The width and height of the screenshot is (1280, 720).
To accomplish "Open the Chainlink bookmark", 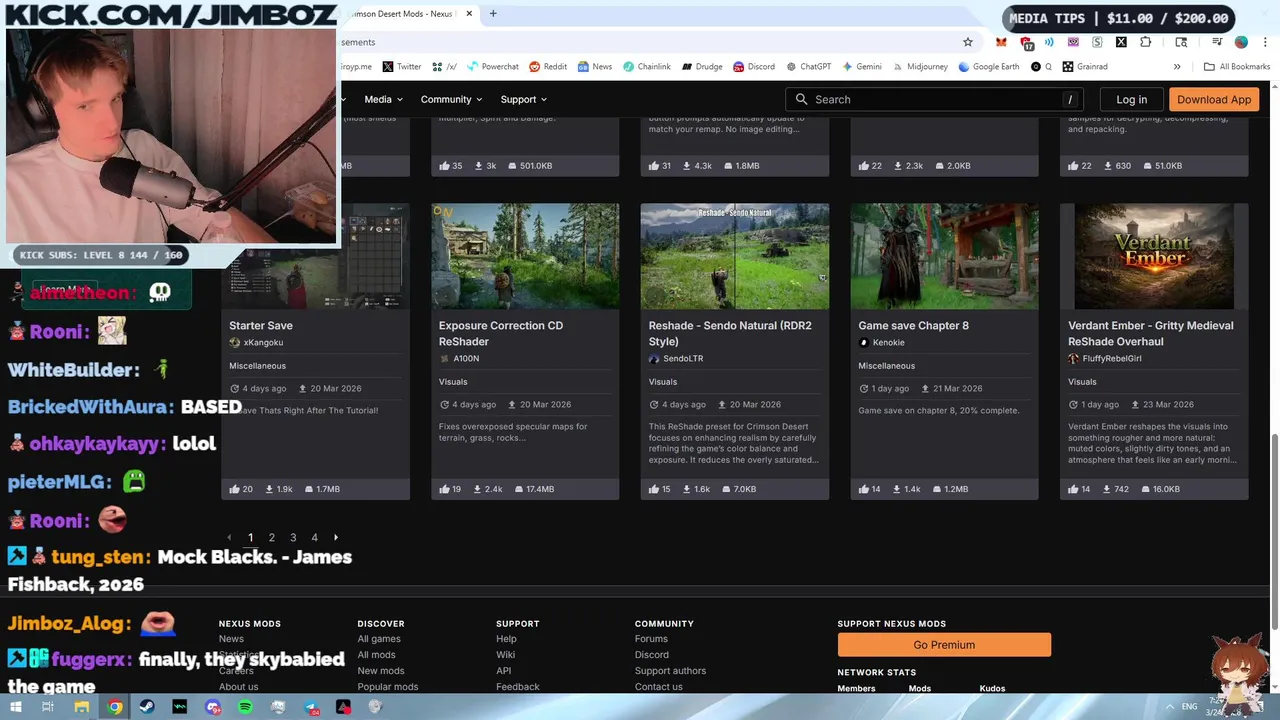I will click(646, 67).
